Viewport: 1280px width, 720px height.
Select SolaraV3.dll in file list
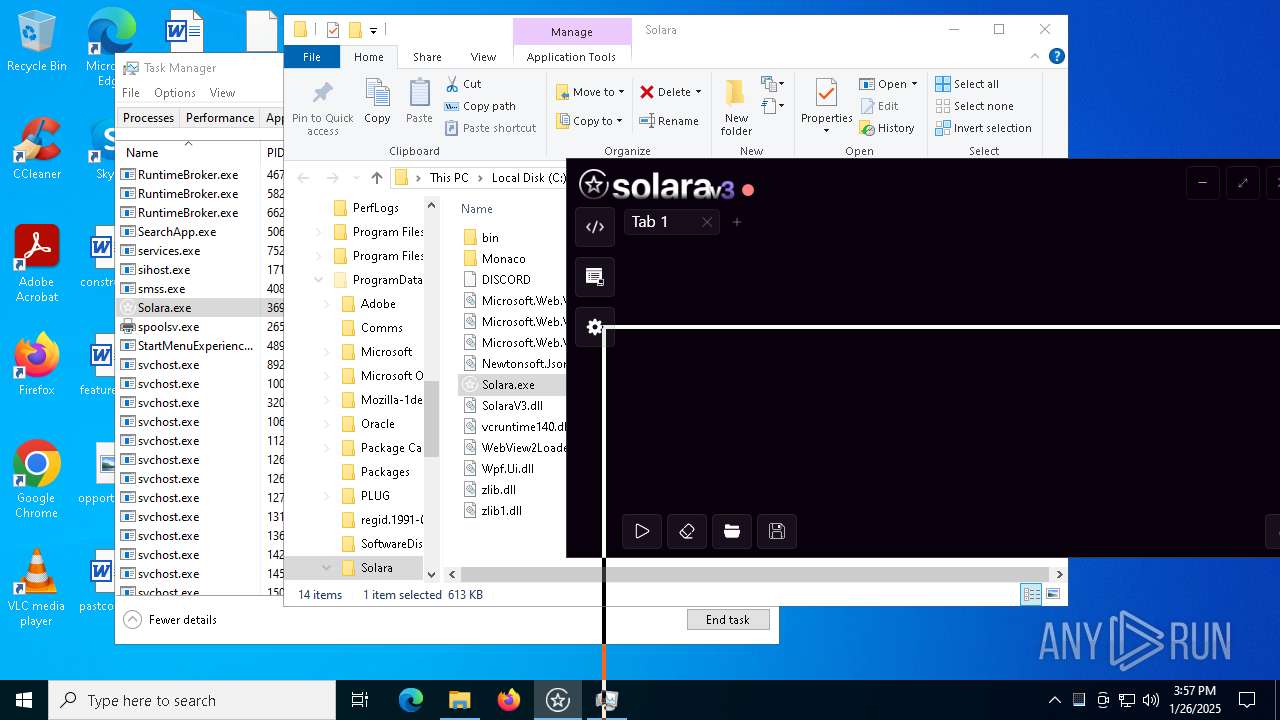click(512, 406)
